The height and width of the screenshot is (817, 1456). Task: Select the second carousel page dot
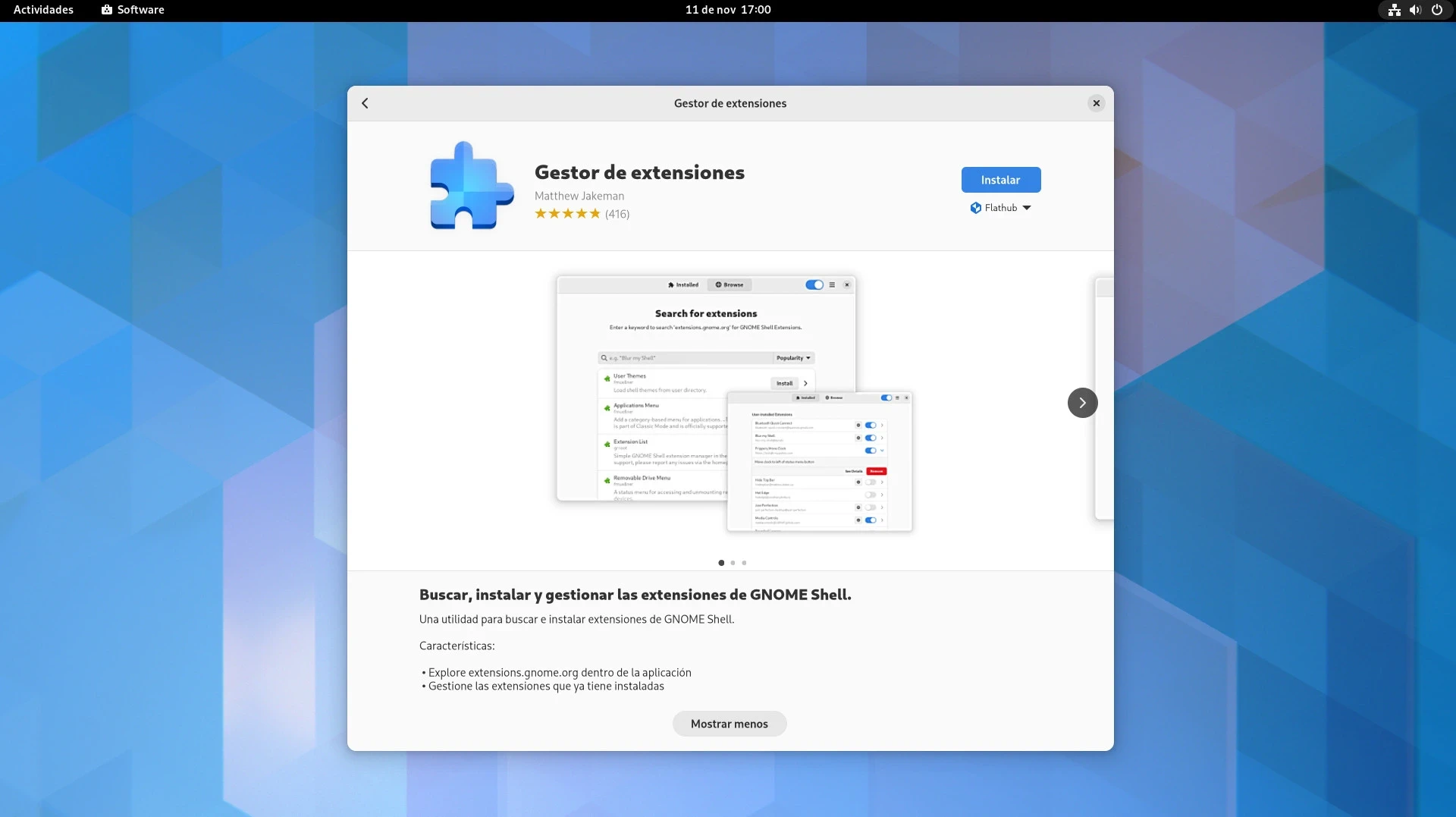[733, 563]
